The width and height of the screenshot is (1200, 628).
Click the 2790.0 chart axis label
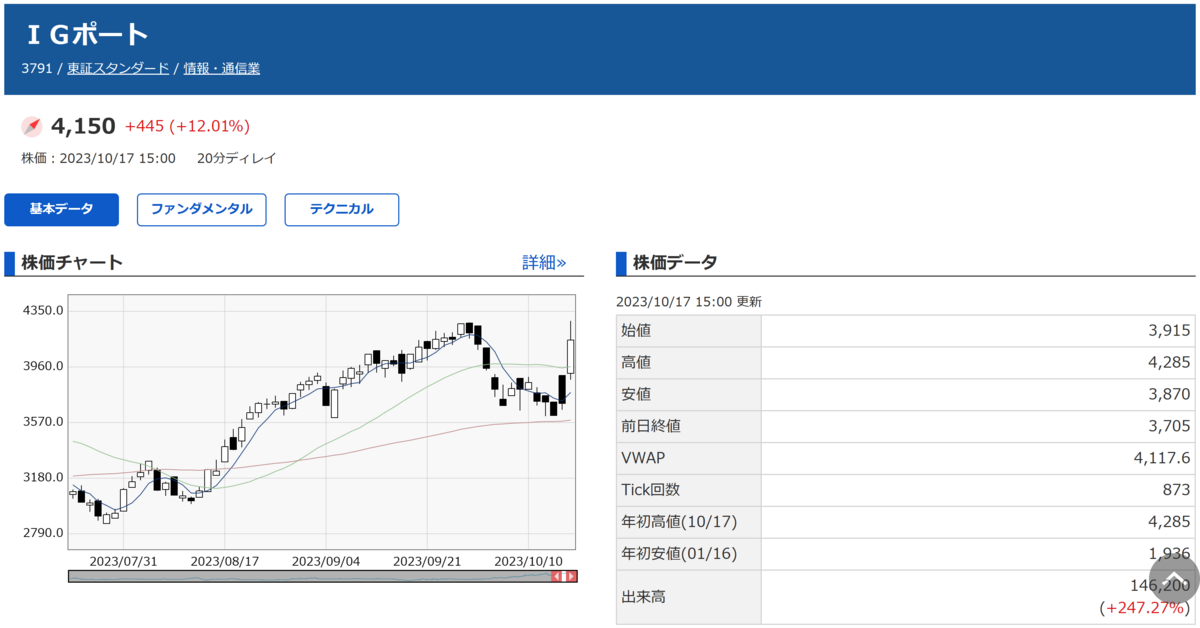pyautogui.click(x=43, y=533)
